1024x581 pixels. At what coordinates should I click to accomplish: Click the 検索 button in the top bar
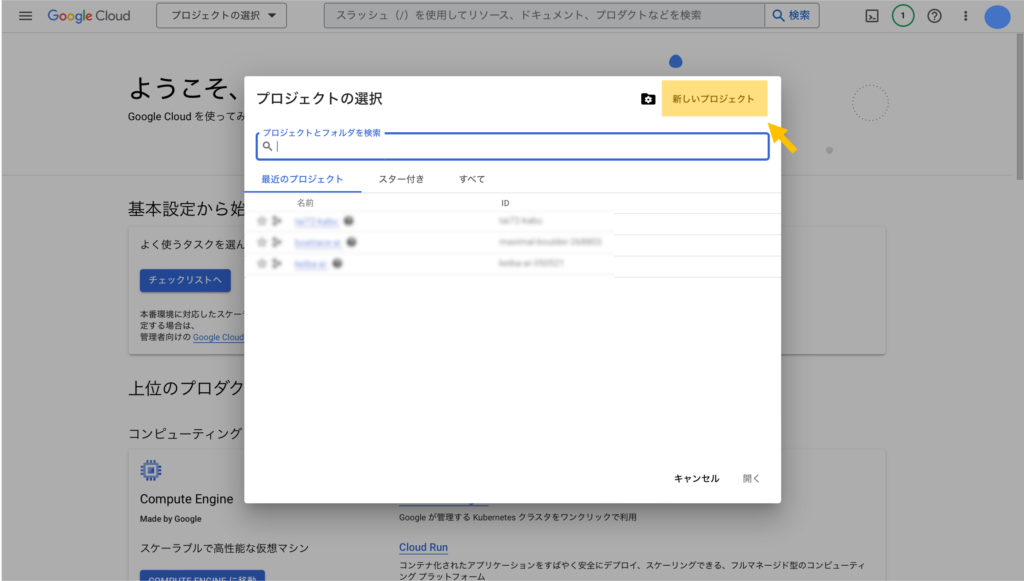tap(792, 16)
